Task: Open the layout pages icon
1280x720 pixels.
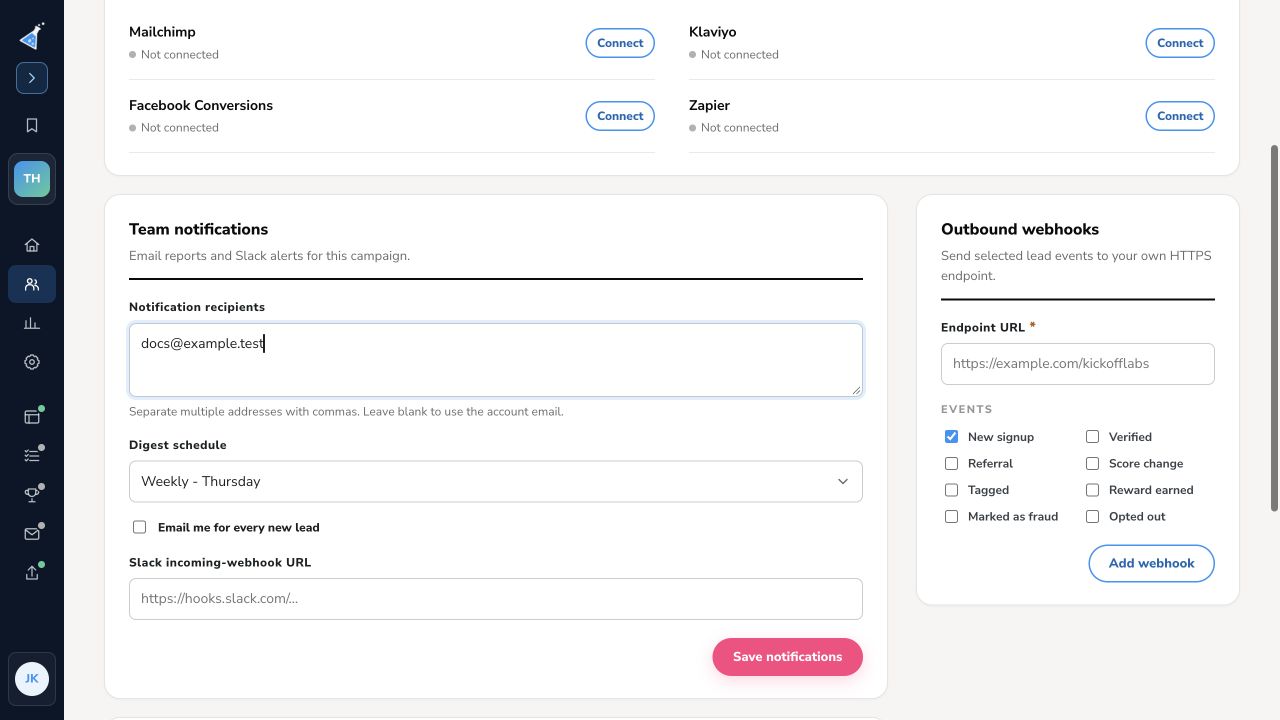Action: coord(32,417)
